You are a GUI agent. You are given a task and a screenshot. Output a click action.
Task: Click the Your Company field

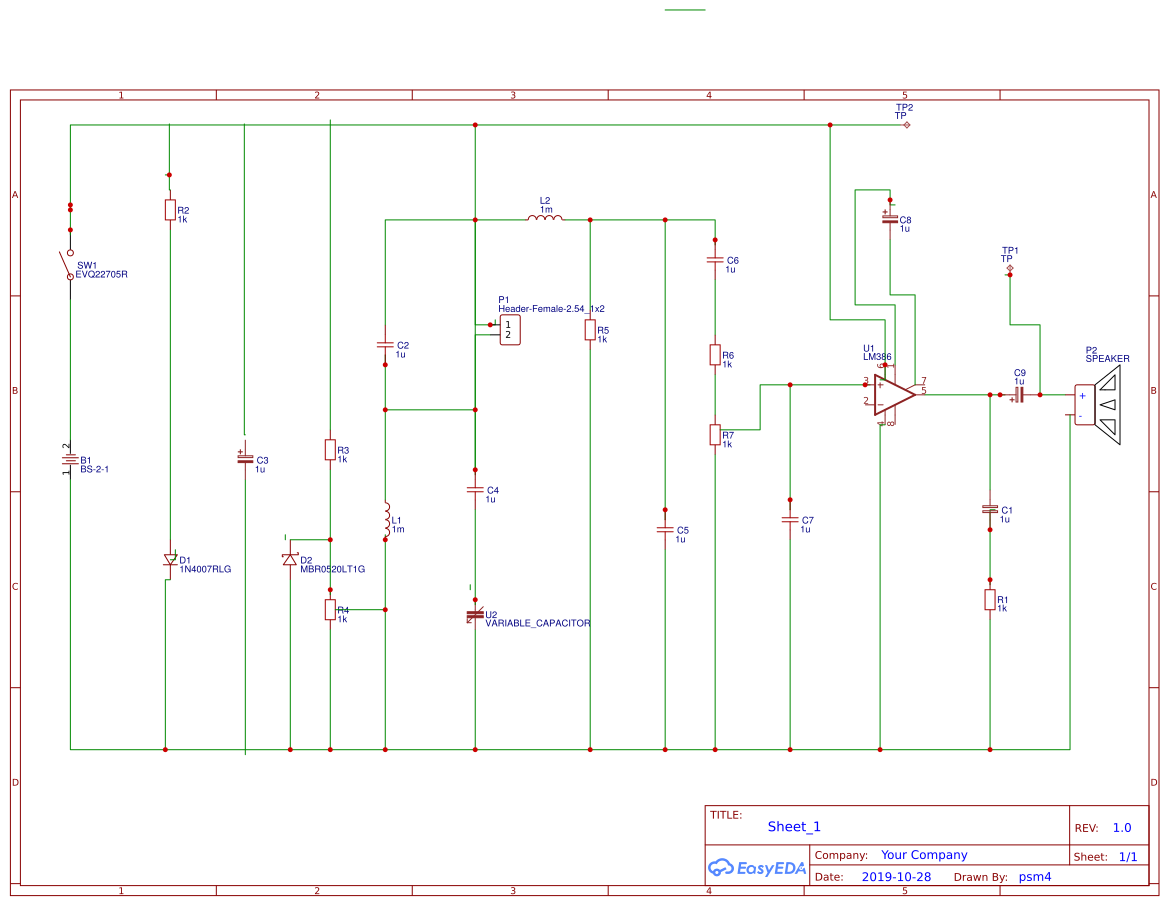[x=923, y=855]
